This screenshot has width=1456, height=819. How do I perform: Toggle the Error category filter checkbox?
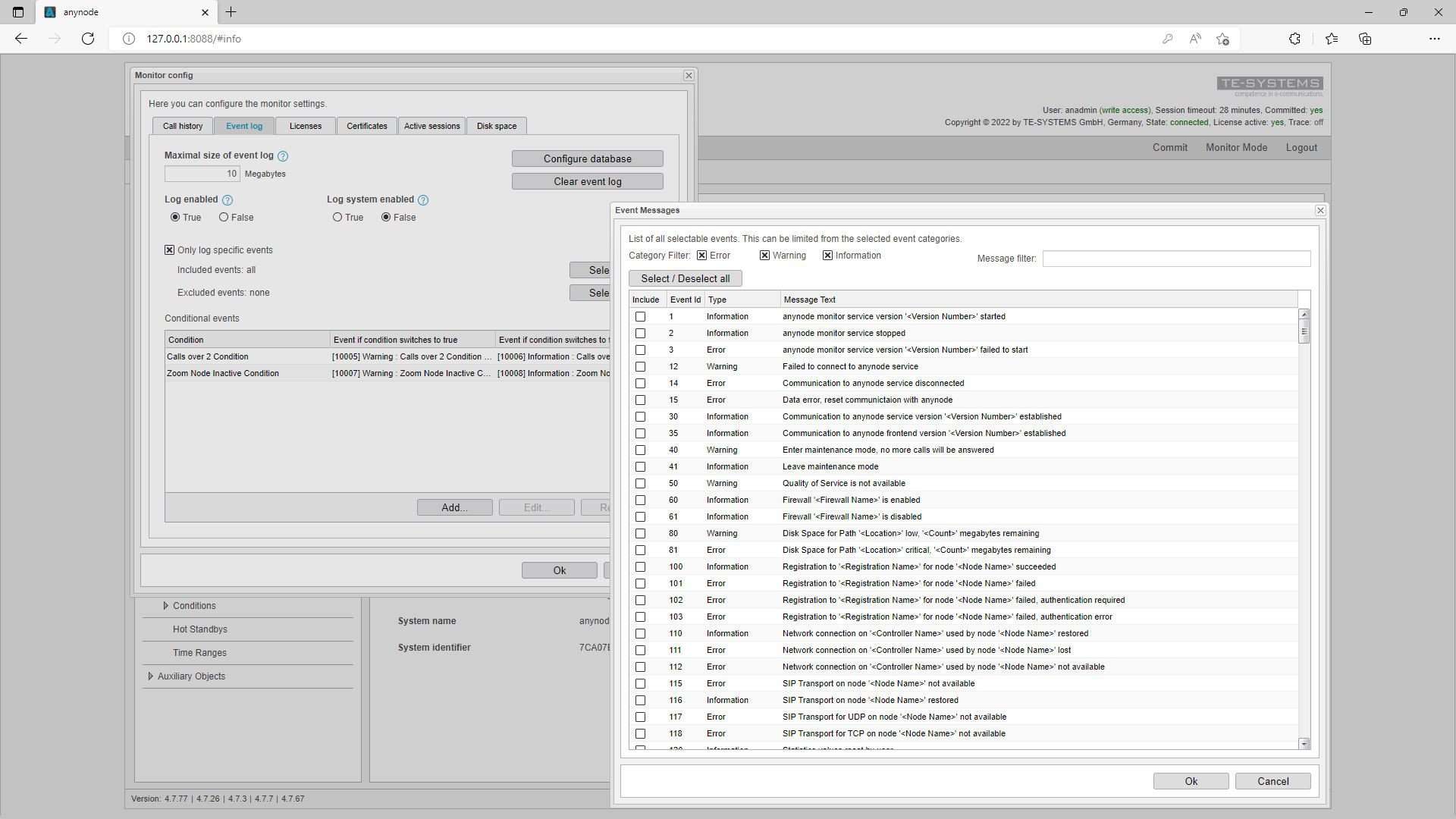[701, 256]
